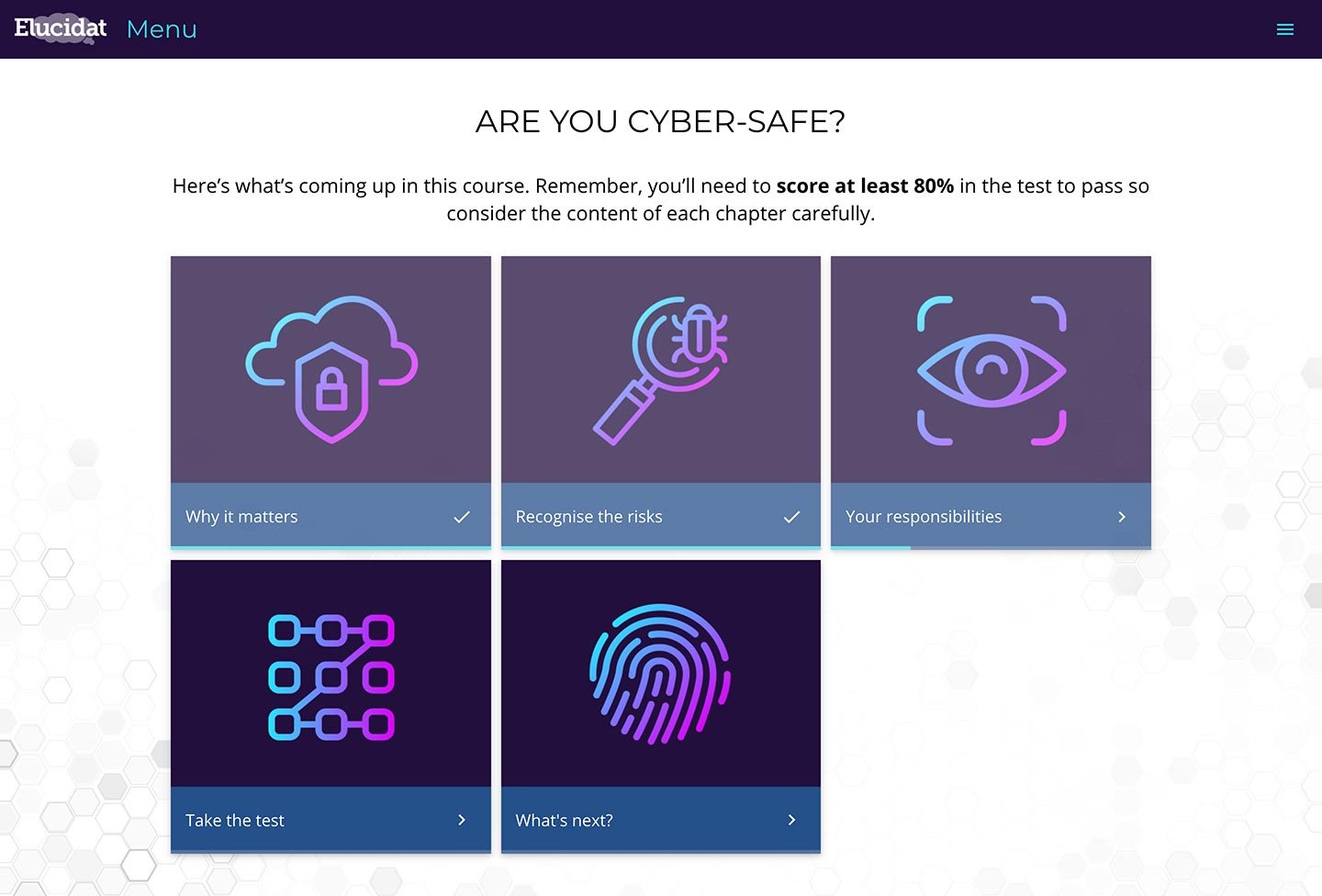Click the Take the test chevron arrow

pos(462,820)
